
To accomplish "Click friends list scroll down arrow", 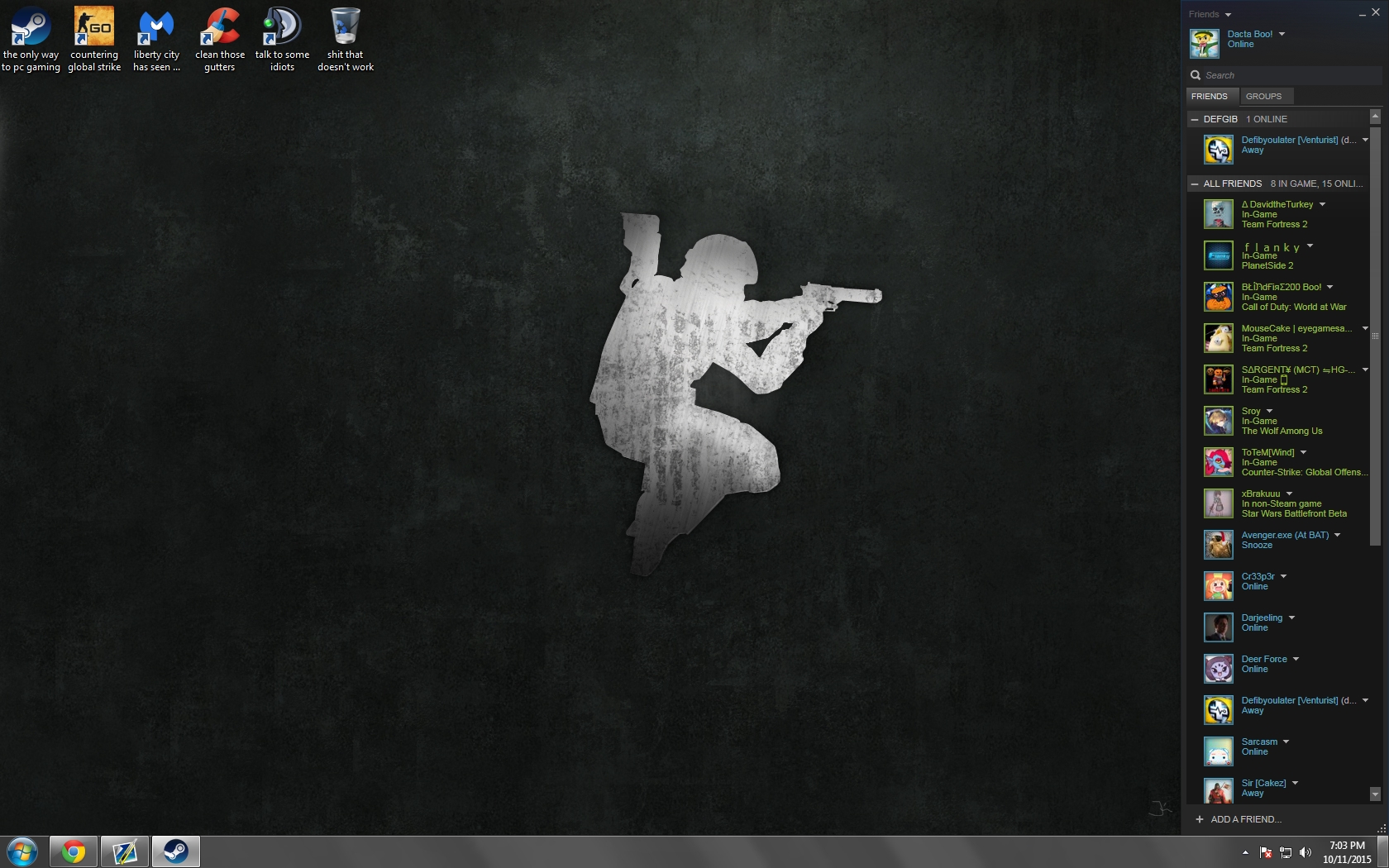I will point(1376,794).
